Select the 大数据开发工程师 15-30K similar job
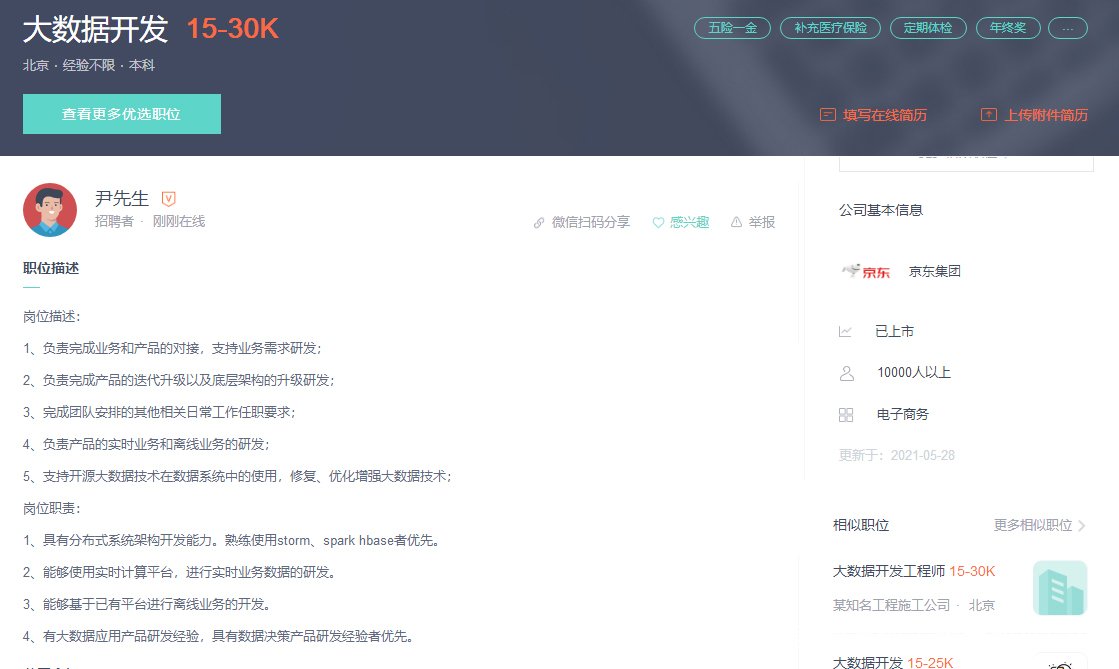Screen dimensions: 1119x669 (913, 571)
